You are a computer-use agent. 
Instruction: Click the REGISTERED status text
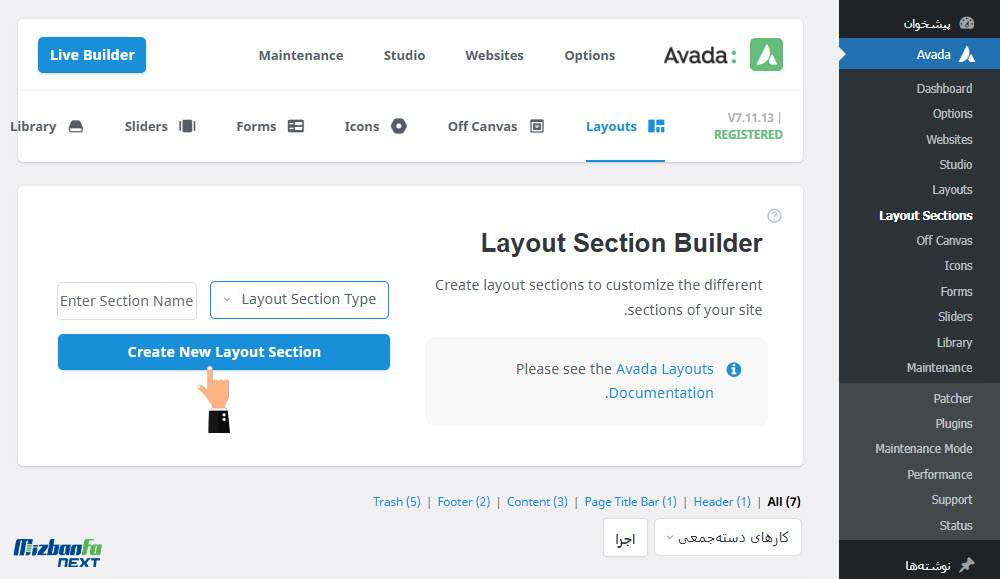point(748,135)
